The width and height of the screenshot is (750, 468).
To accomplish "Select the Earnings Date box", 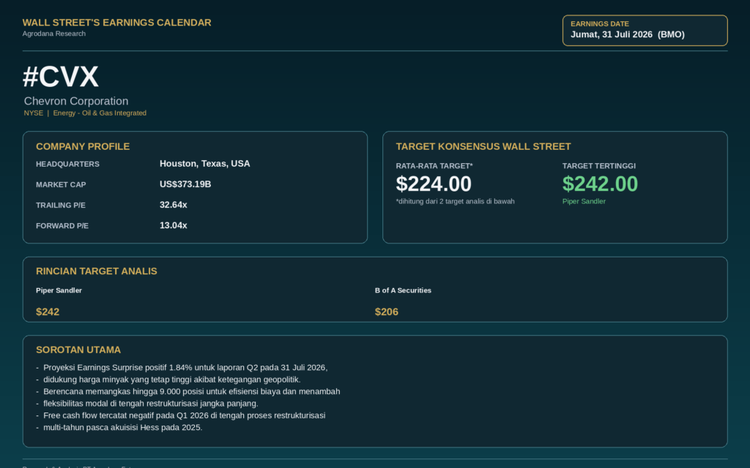I will (x=645, y=30).
